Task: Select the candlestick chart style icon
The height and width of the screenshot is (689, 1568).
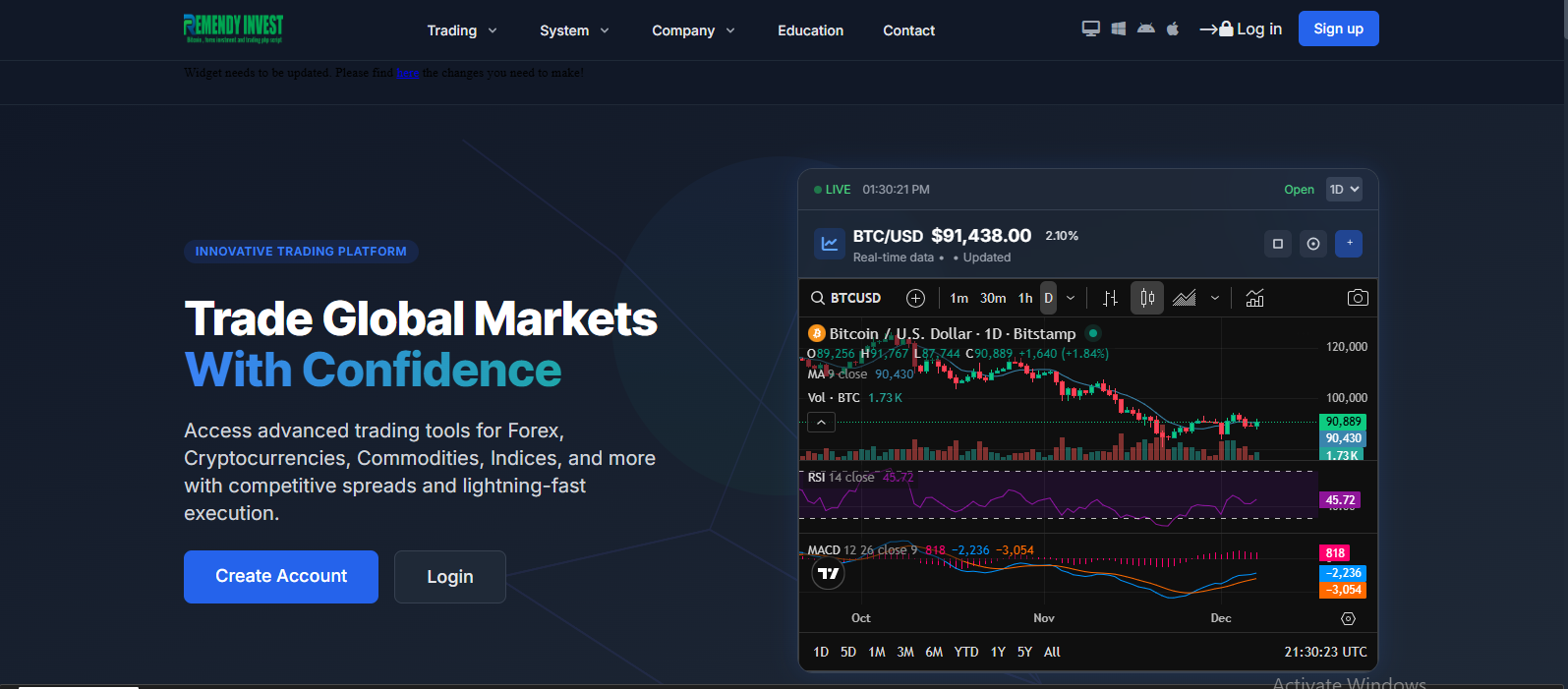Action: (1147, 298)
